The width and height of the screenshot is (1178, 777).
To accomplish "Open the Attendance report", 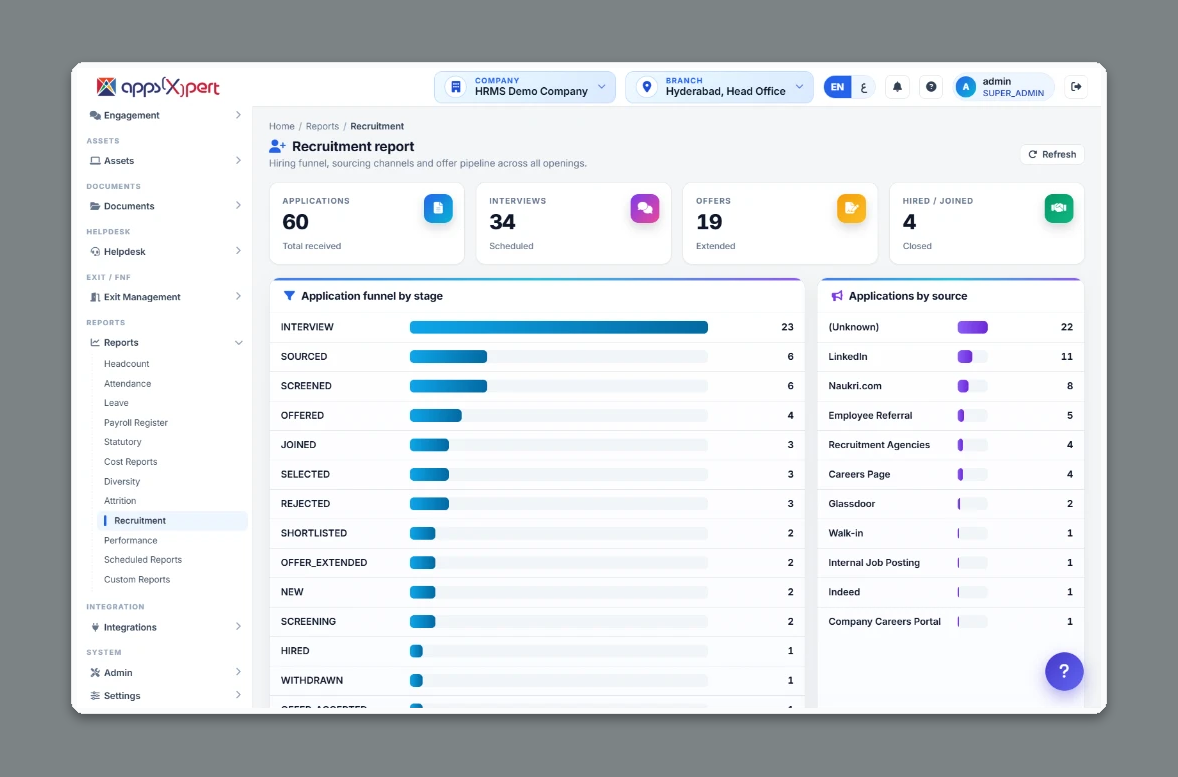I will tap(127, 383).
